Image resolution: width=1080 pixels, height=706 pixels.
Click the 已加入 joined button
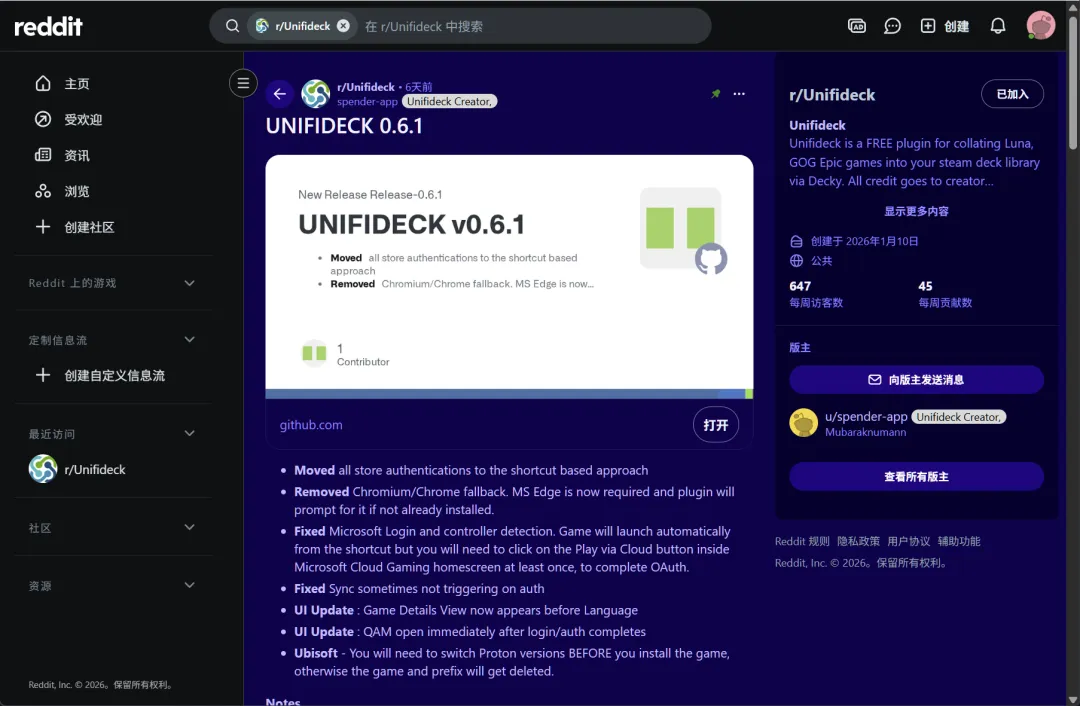[x=1012, y=94]
